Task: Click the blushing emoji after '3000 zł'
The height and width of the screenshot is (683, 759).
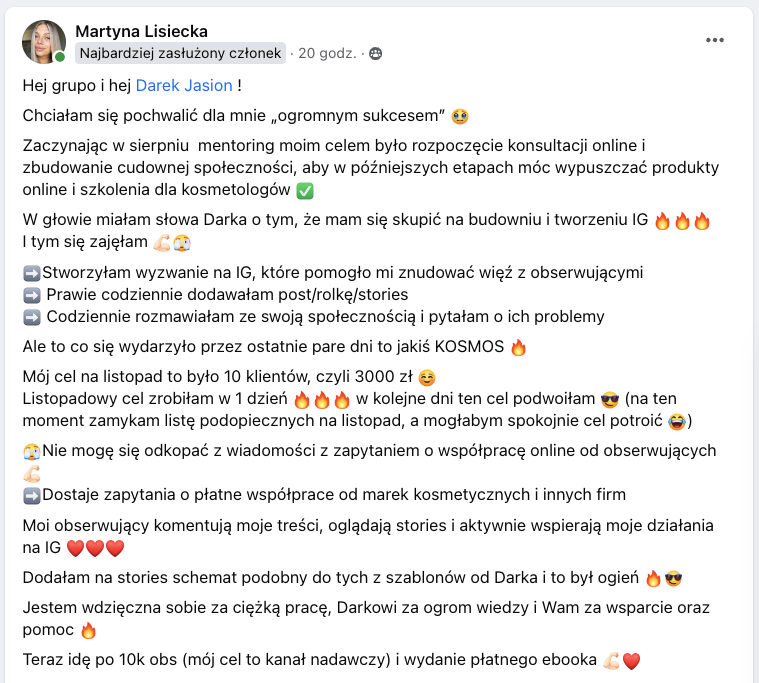Action: pyautogui.click(x=427, y=378)
